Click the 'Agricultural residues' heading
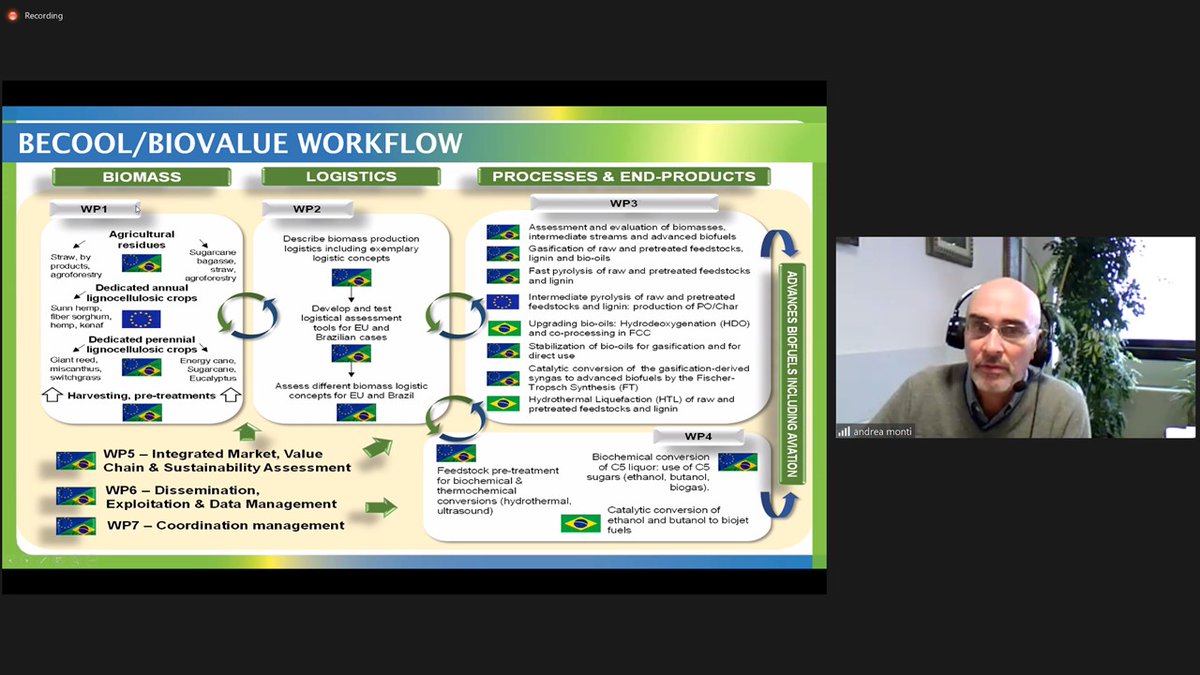This screenshot has width=1200, height=675. [x=141, y=239]
